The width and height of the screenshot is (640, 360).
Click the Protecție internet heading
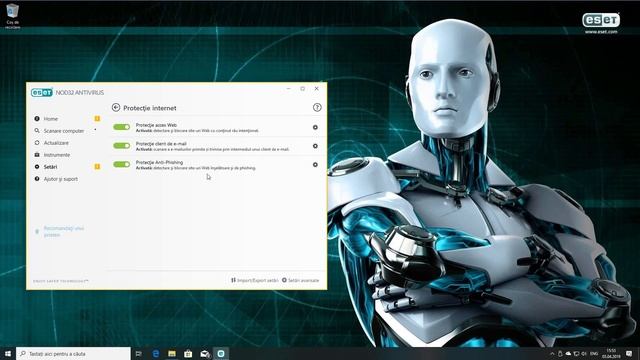pyautogui.click(x=150, y=108)
